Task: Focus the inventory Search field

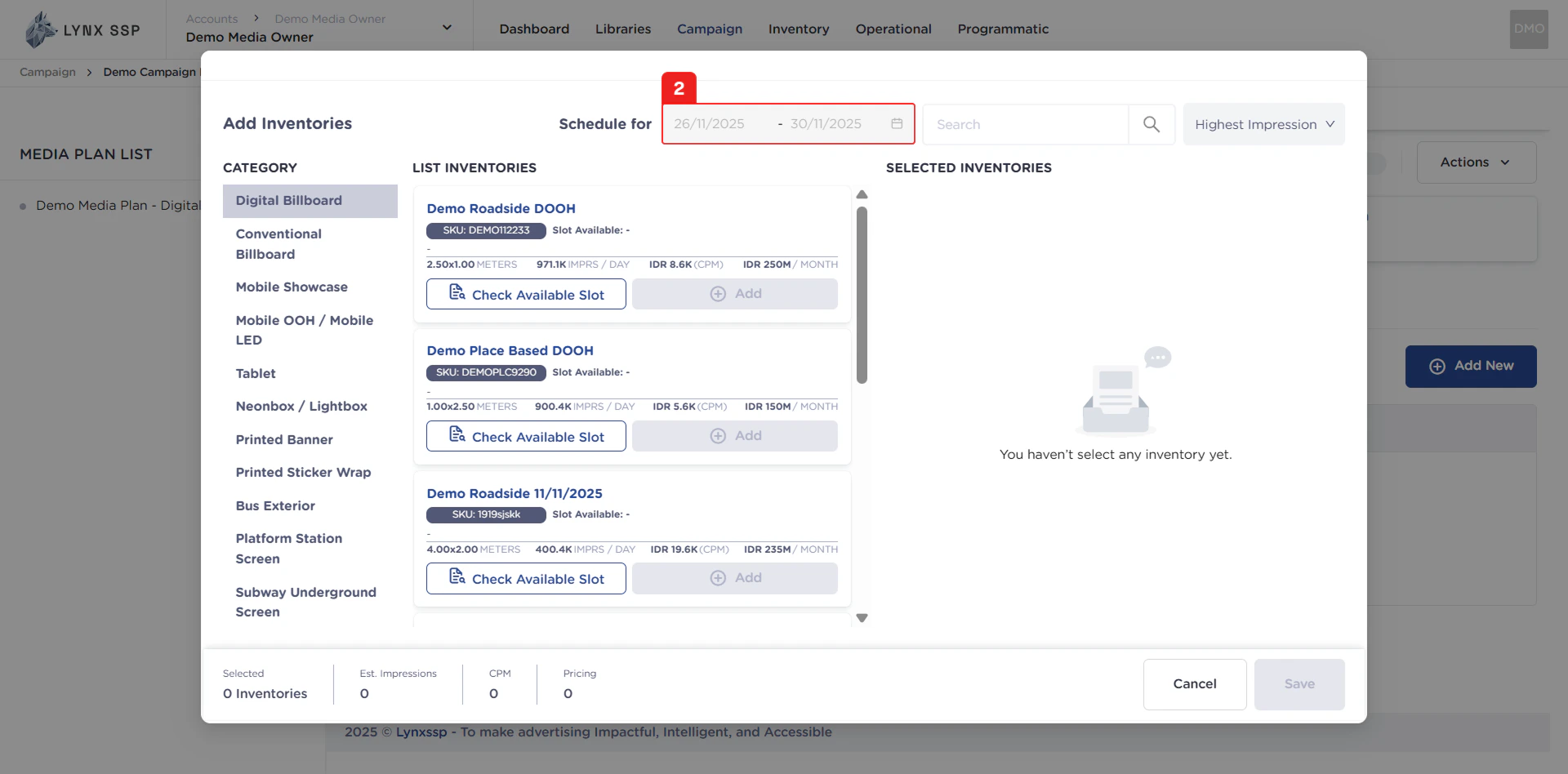Action: pos(1026,124)
